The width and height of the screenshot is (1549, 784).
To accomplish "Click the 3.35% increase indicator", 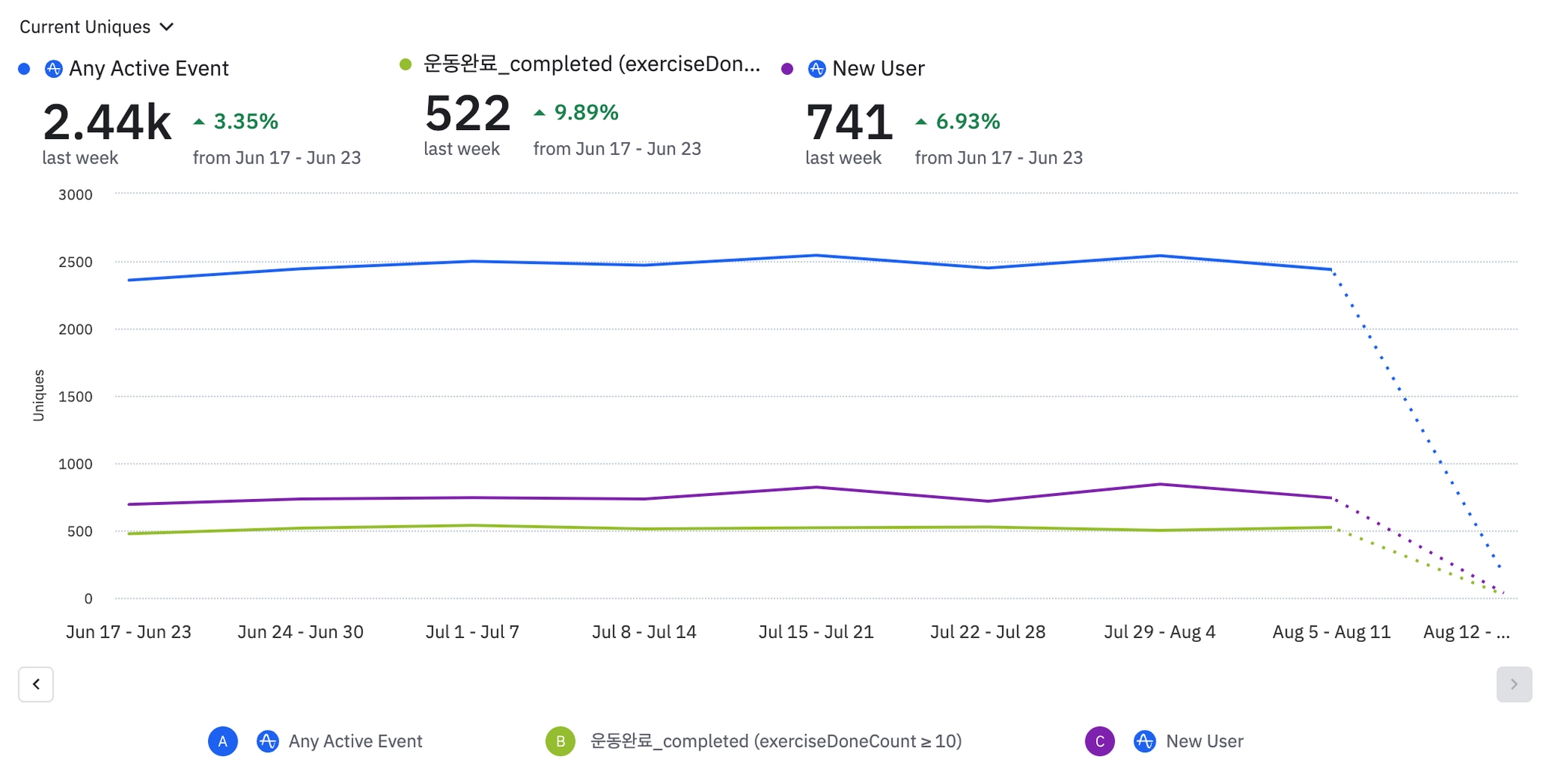I will pyautogui.click(x=236, y=122).
